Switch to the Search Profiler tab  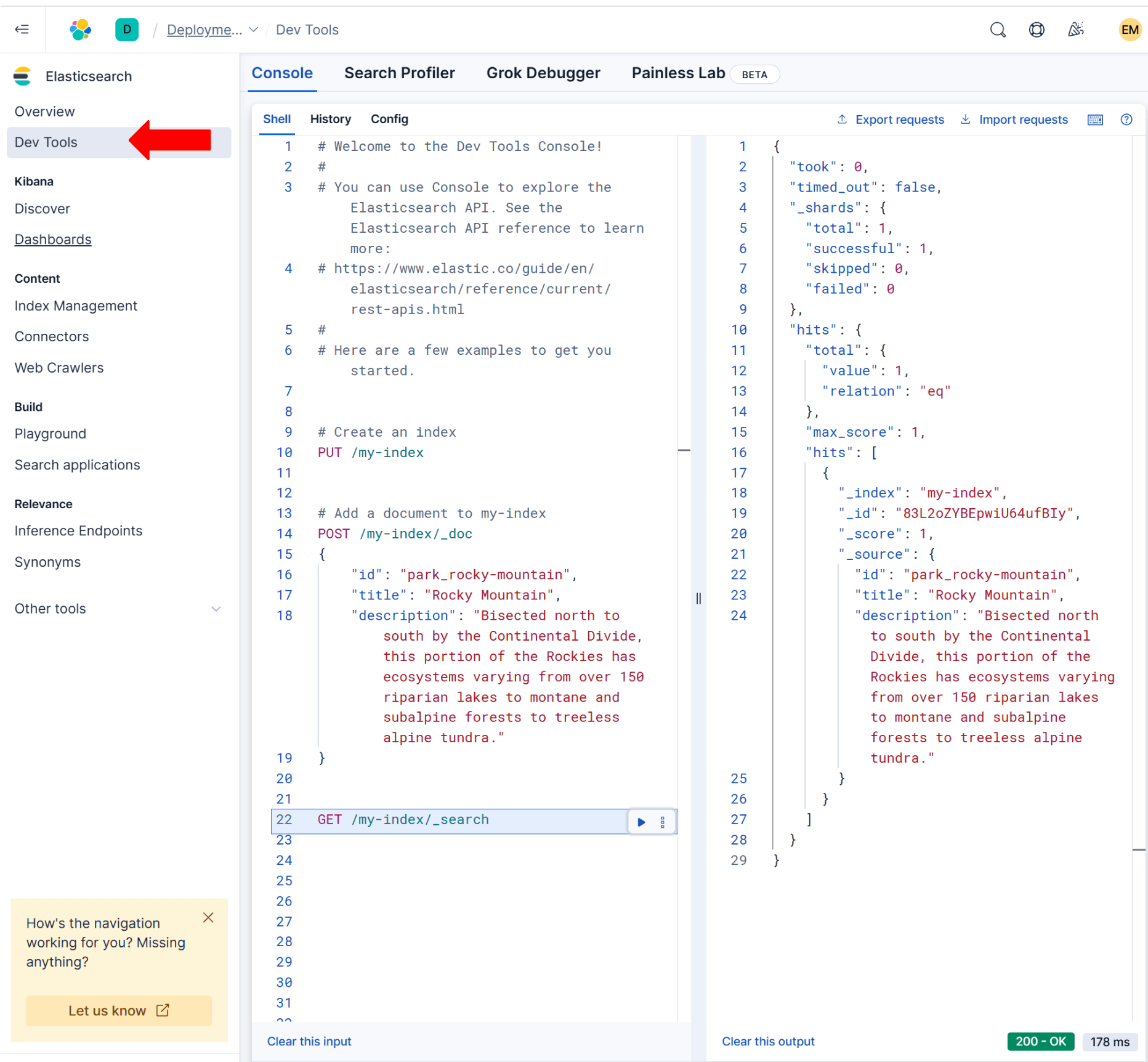(x=400, y=73)
